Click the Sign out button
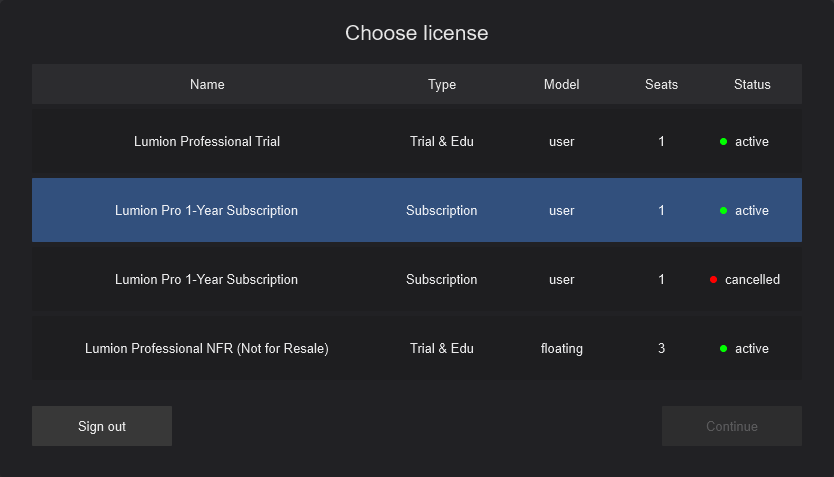The image size is (834, 477). click(102, 426)
